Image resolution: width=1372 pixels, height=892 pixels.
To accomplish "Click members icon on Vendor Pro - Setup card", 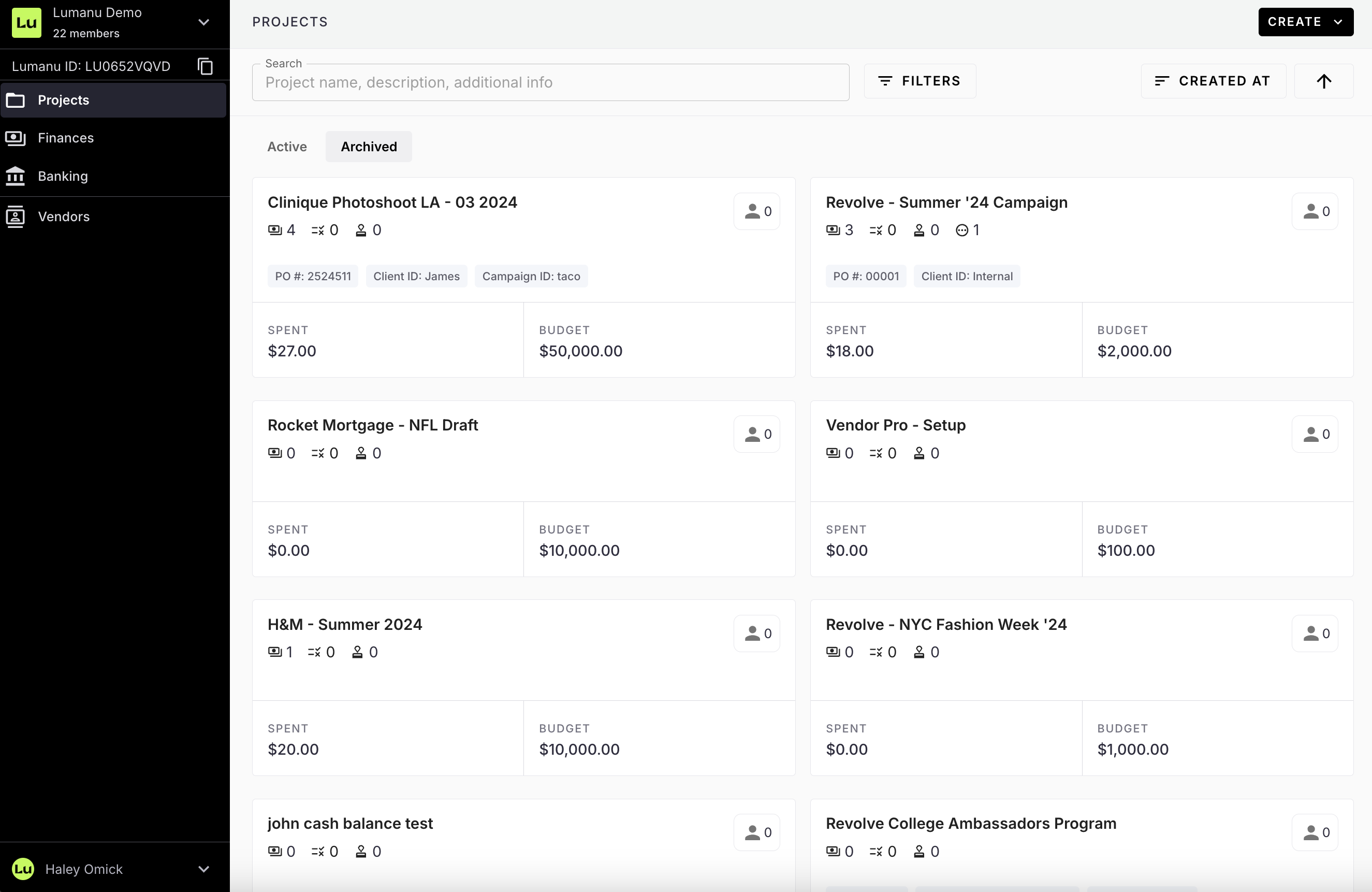I will pos(1315,434).
